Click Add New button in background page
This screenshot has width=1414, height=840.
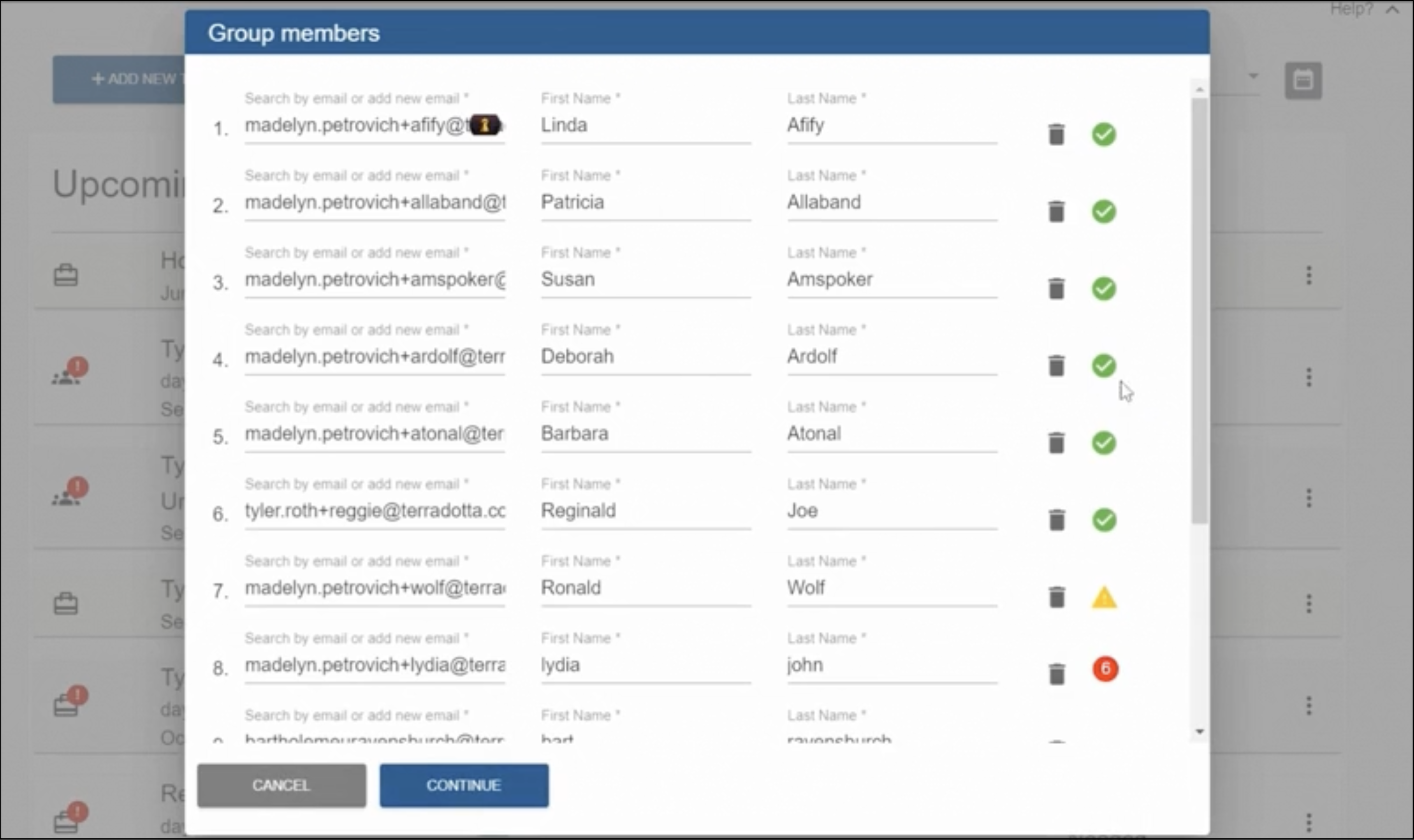point(119,79)
